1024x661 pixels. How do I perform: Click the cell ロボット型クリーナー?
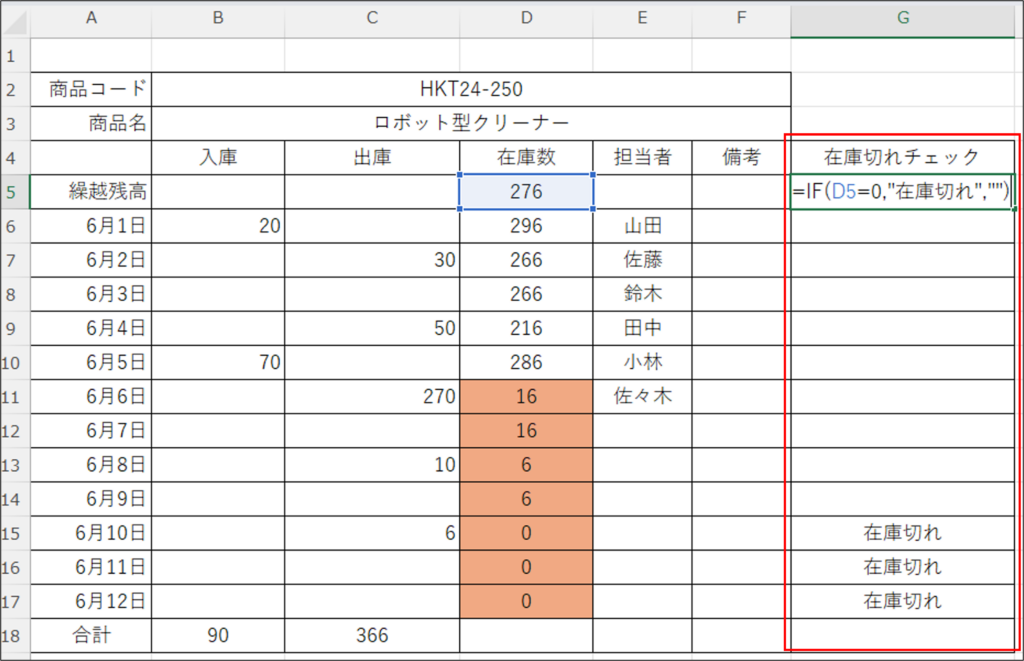point(471,123)
